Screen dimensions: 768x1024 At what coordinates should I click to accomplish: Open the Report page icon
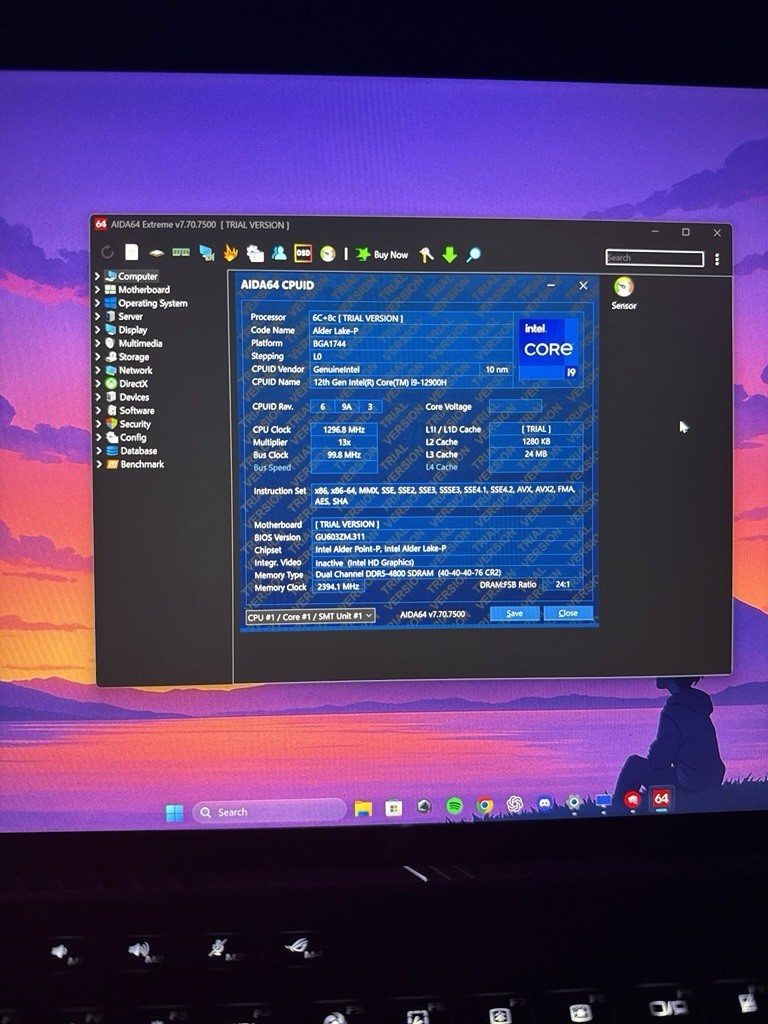(x=132, y=252)
